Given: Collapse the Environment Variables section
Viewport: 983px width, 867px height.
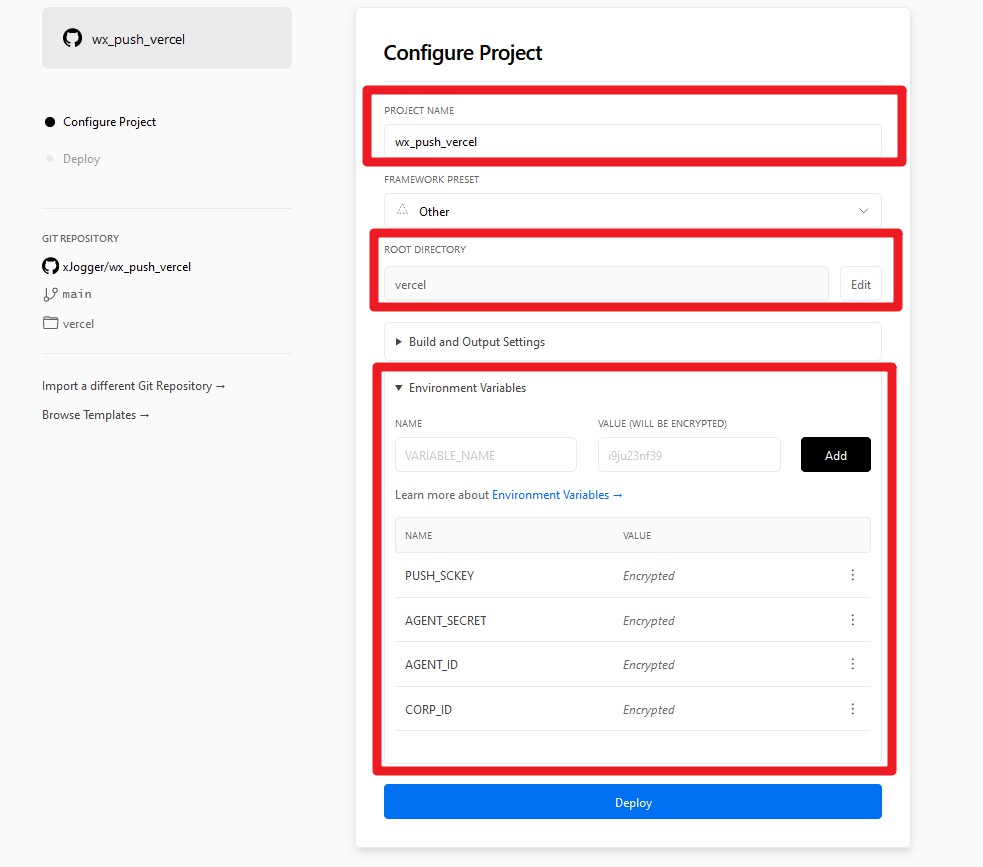Looking at the screenshot, I should [x=461, y=388].
